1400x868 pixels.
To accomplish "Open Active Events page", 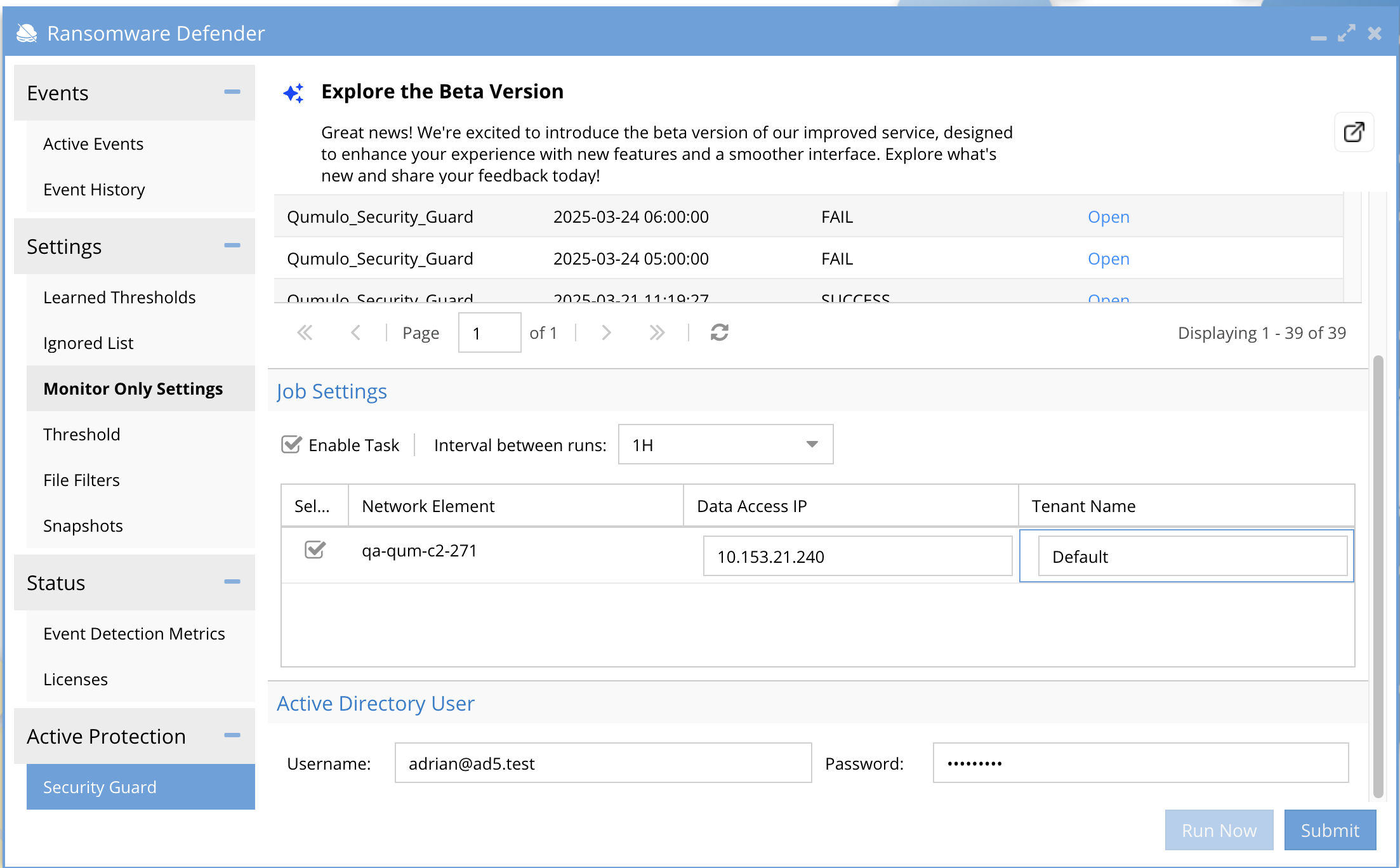I will pyautogui.click(x=141, y=144).
